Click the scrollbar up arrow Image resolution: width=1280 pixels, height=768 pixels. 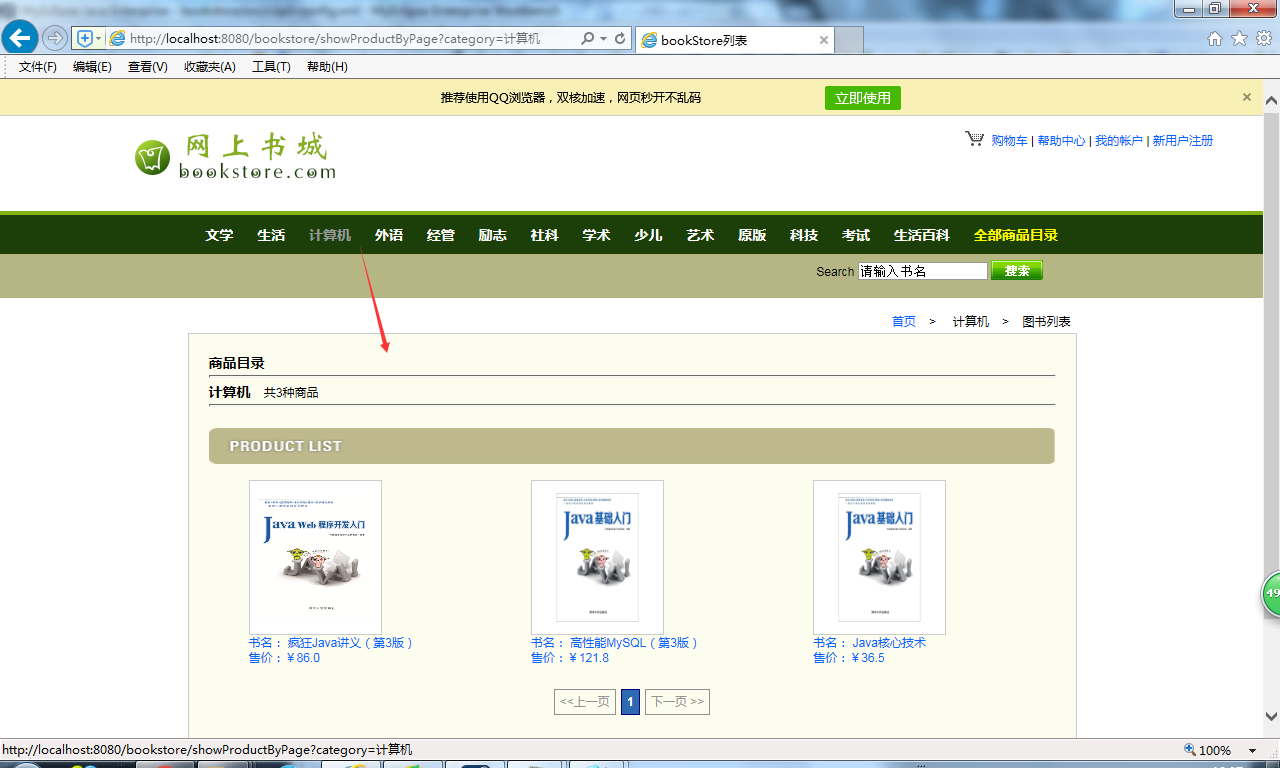[x=1271, y=101]
